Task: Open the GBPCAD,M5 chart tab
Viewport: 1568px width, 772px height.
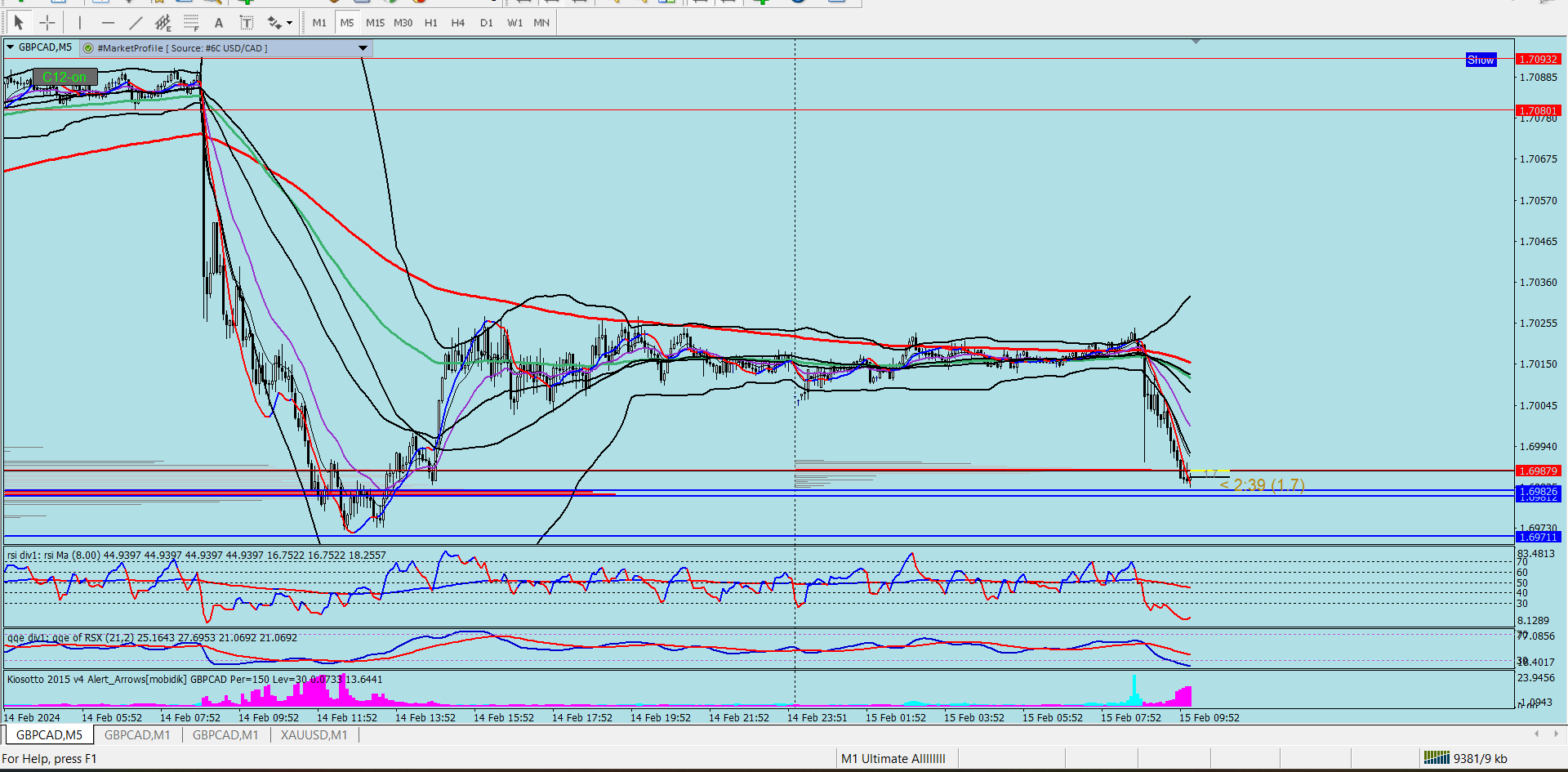Action: tap(49, 735)
